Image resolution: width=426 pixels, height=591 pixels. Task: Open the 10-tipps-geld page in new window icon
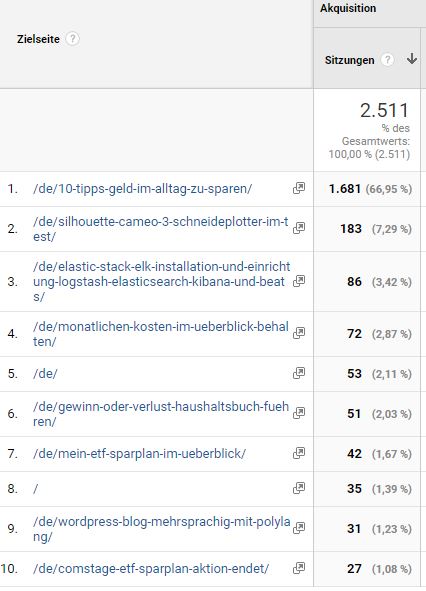click(x=299, y=188)
